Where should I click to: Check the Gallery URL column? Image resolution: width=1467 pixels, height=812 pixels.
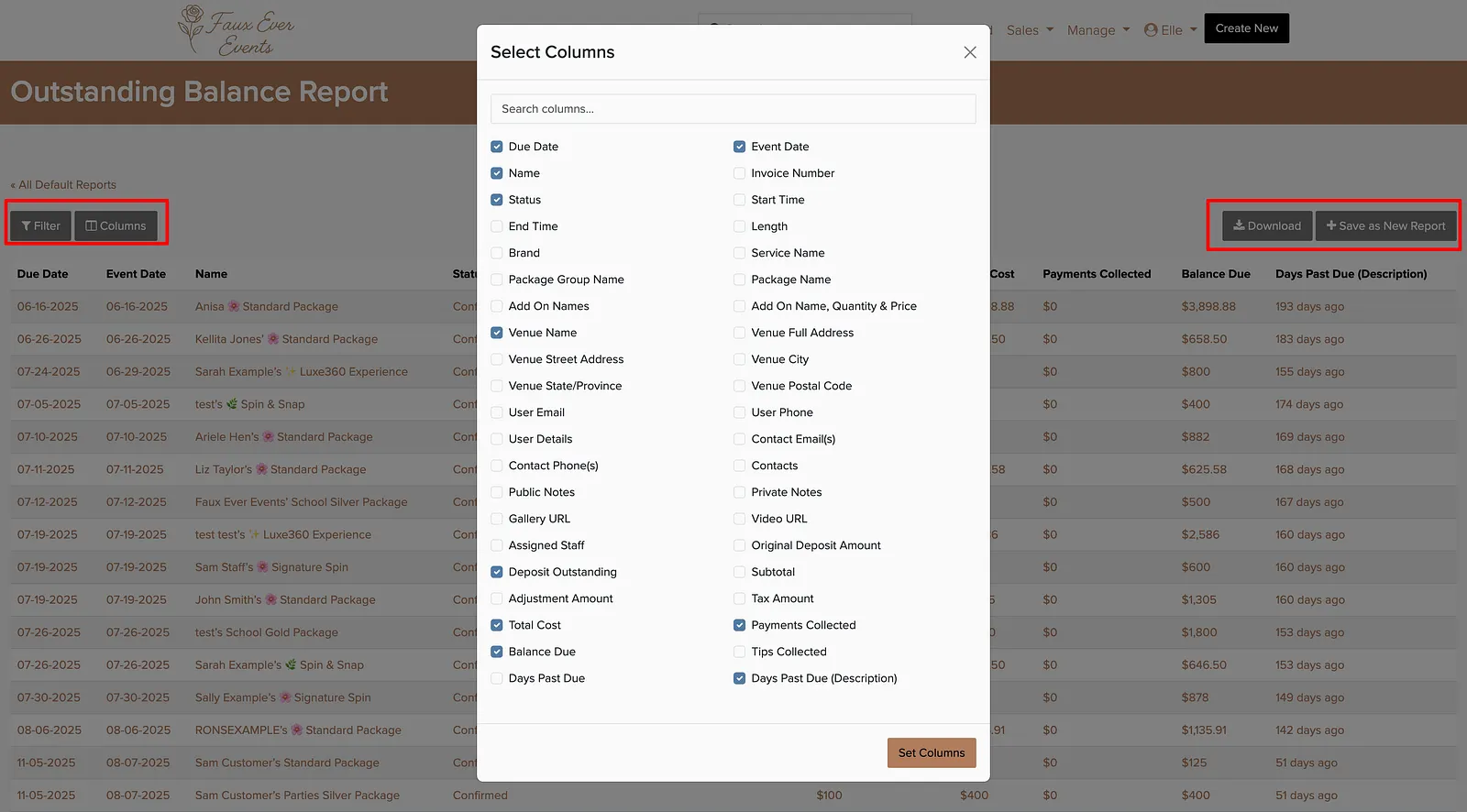[x=497, y=519]
